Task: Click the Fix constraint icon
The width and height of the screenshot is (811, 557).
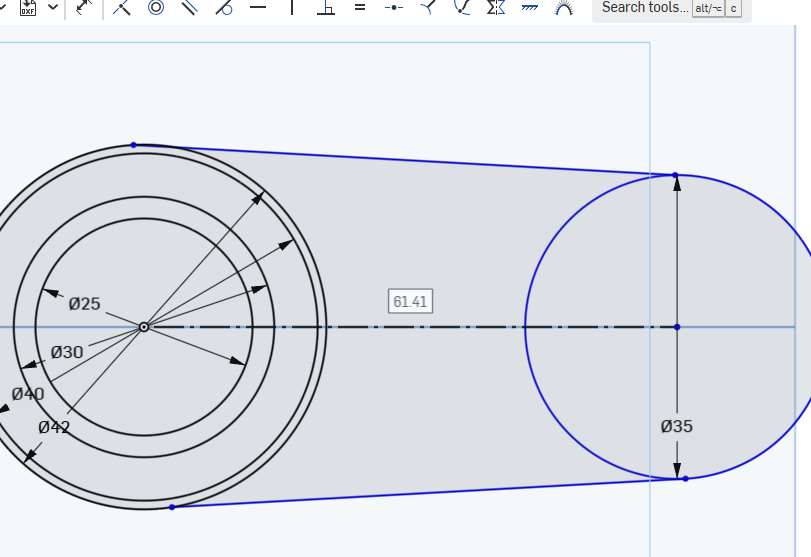Action: 530,7
